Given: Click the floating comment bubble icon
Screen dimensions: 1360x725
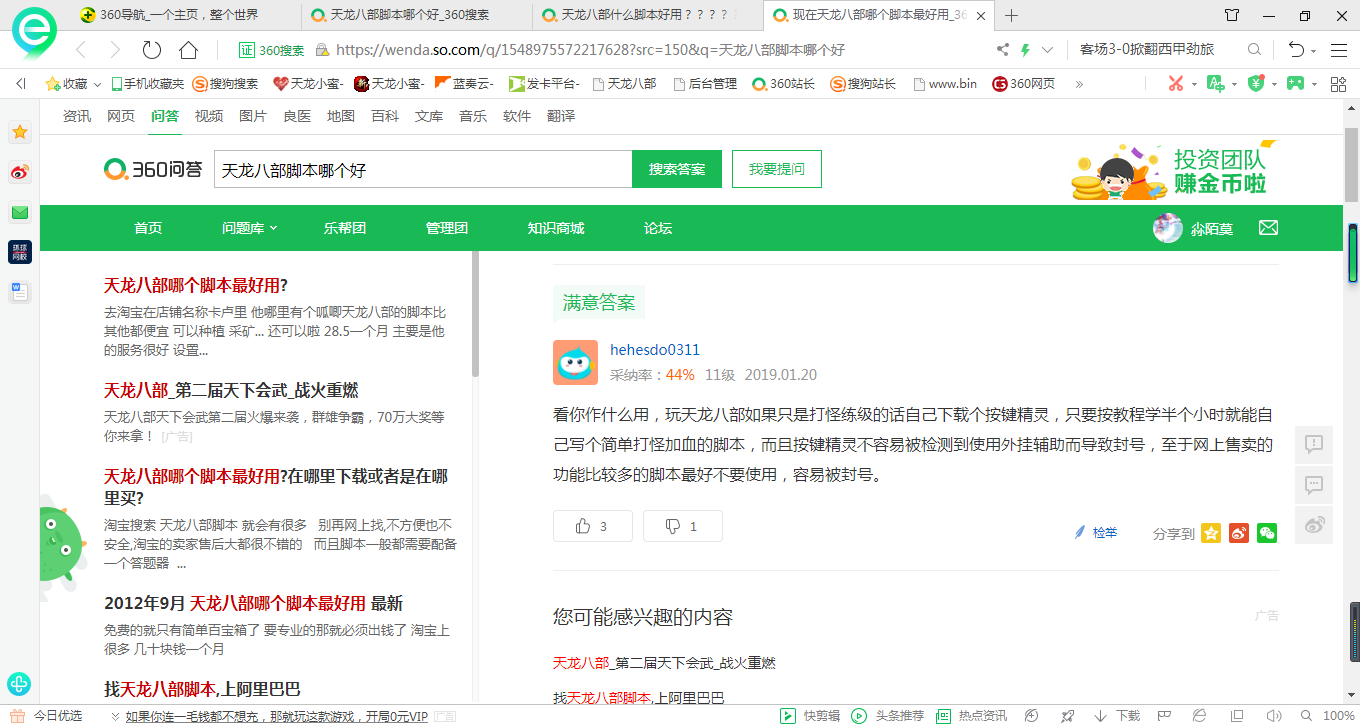Looking at the screenshot, I should [1314, 485].
